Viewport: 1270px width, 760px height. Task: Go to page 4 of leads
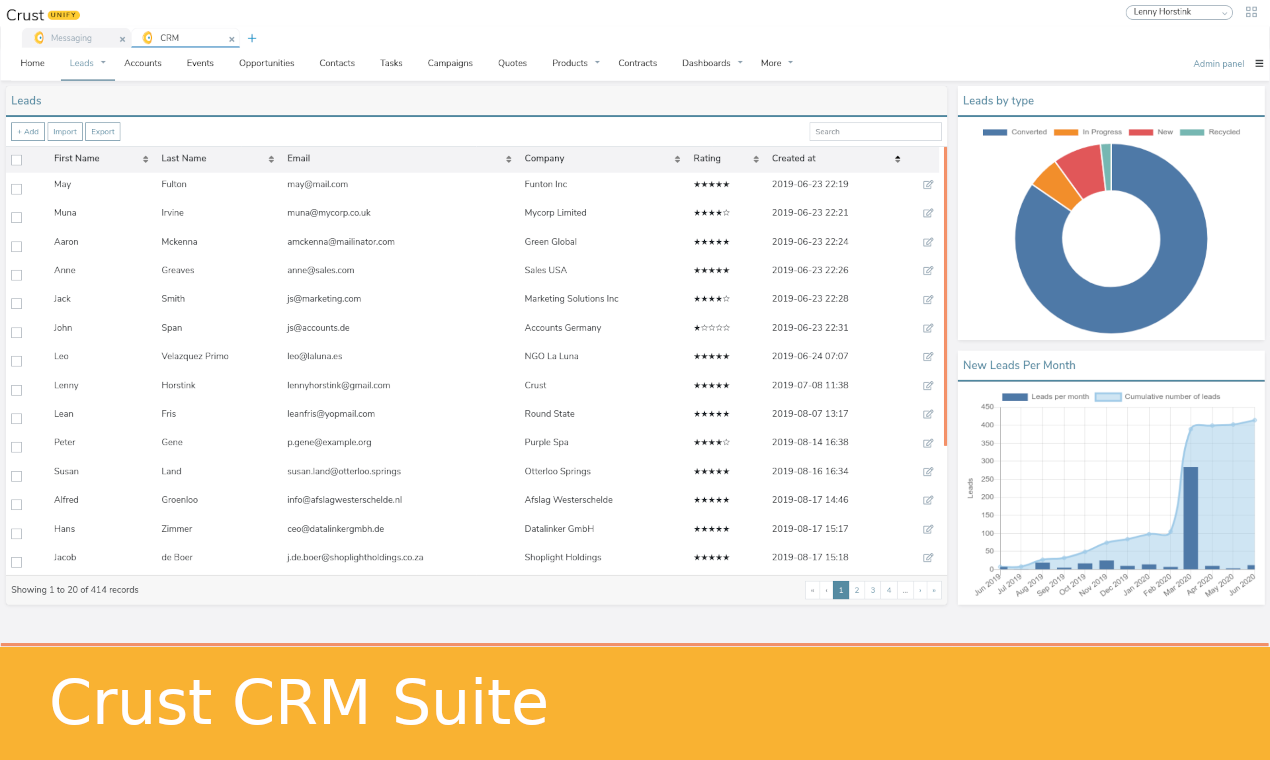[x=889, y=590]
